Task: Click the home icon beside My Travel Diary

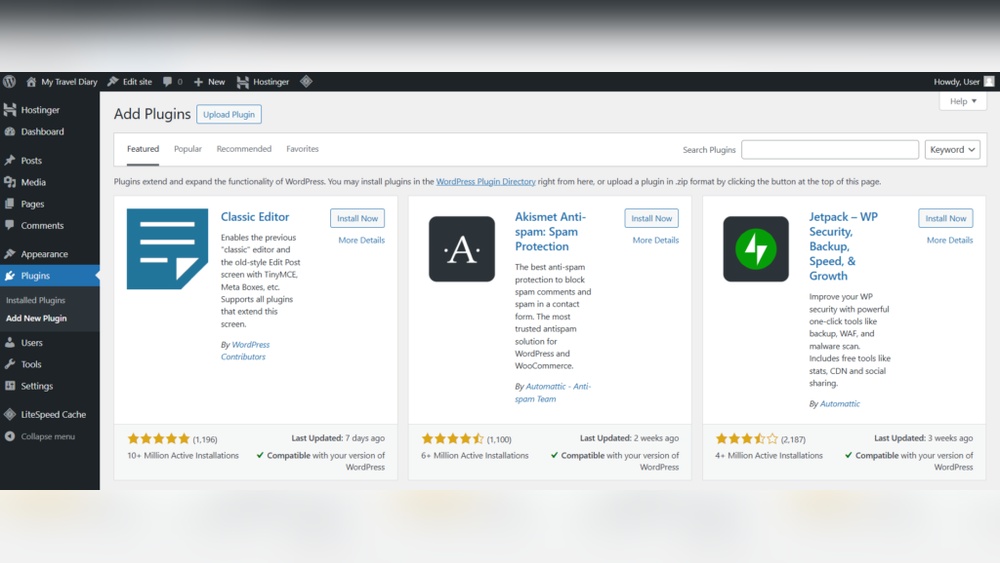Action: pos(31,82)
